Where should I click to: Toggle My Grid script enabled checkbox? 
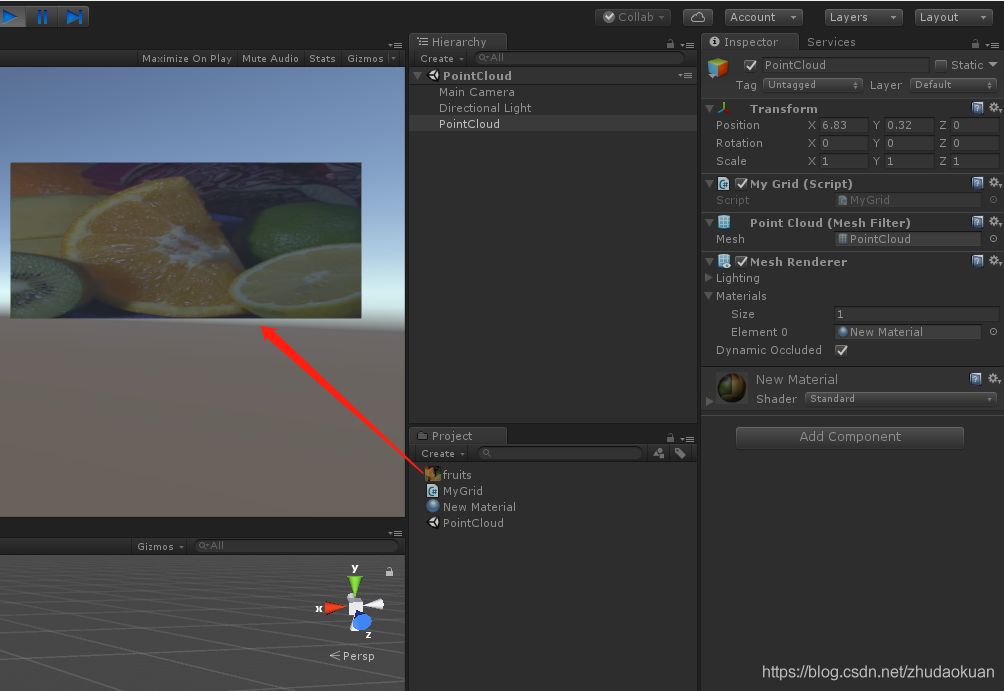pyautogui.click(x=741, y=184)
